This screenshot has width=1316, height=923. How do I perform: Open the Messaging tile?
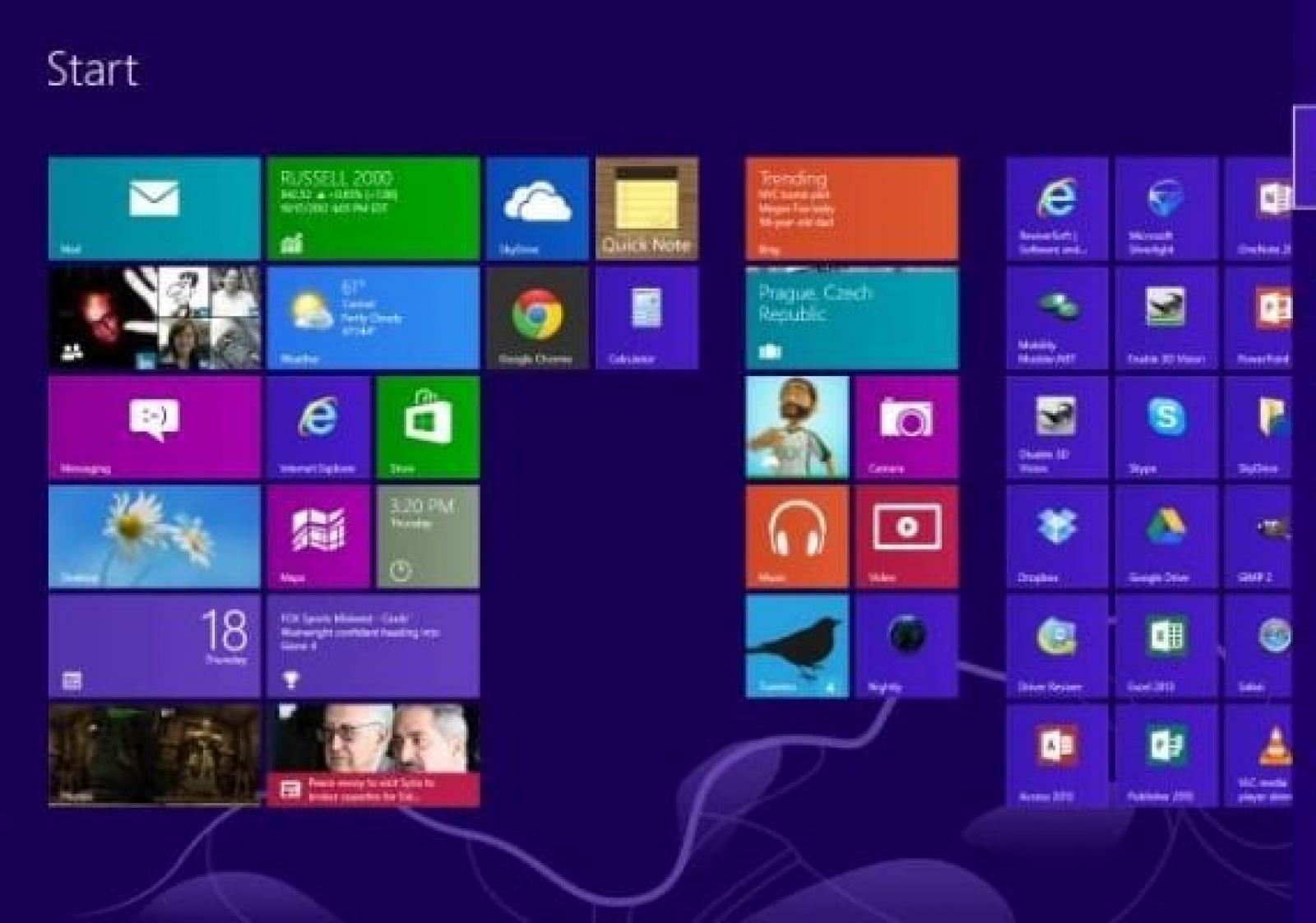[154, 427]
